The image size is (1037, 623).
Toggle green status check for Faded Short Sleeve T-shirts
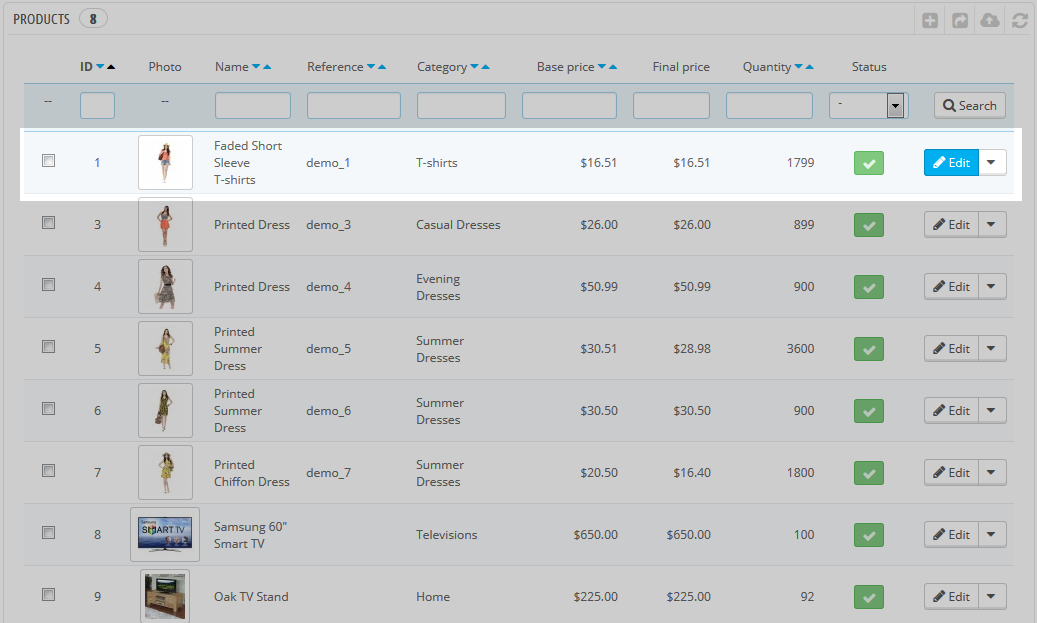click(x=868, y=163)
